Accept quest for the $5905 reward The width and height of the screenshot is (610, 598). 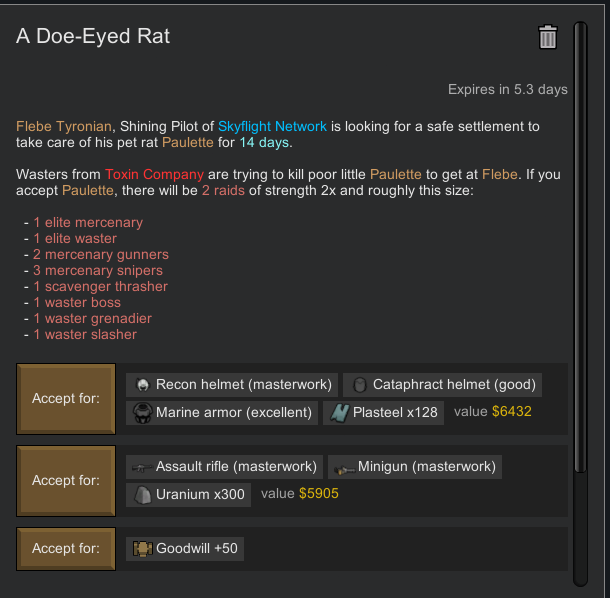pos(66,480)
